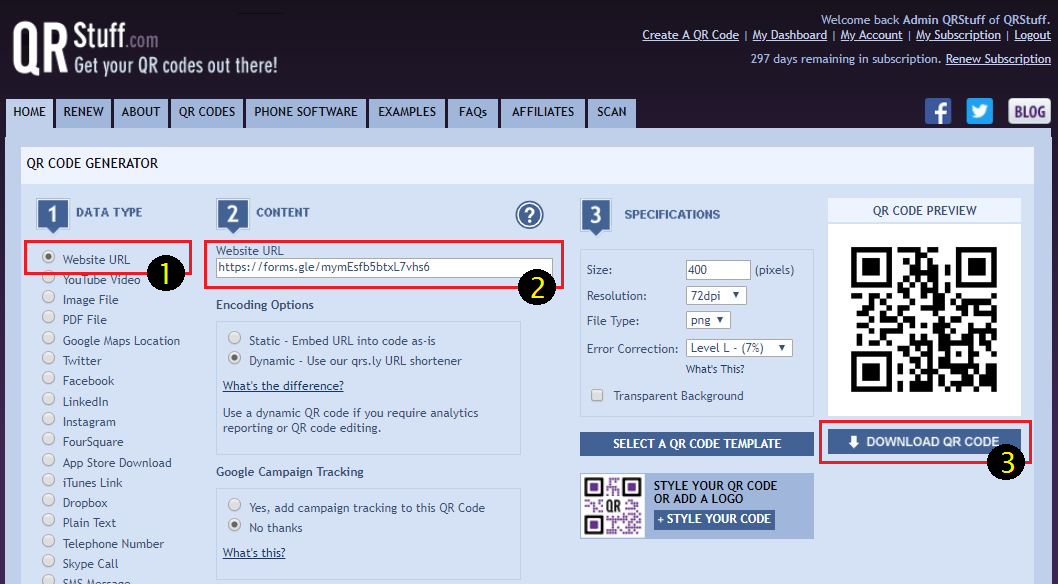Open the File Type png dropdown

708,320
